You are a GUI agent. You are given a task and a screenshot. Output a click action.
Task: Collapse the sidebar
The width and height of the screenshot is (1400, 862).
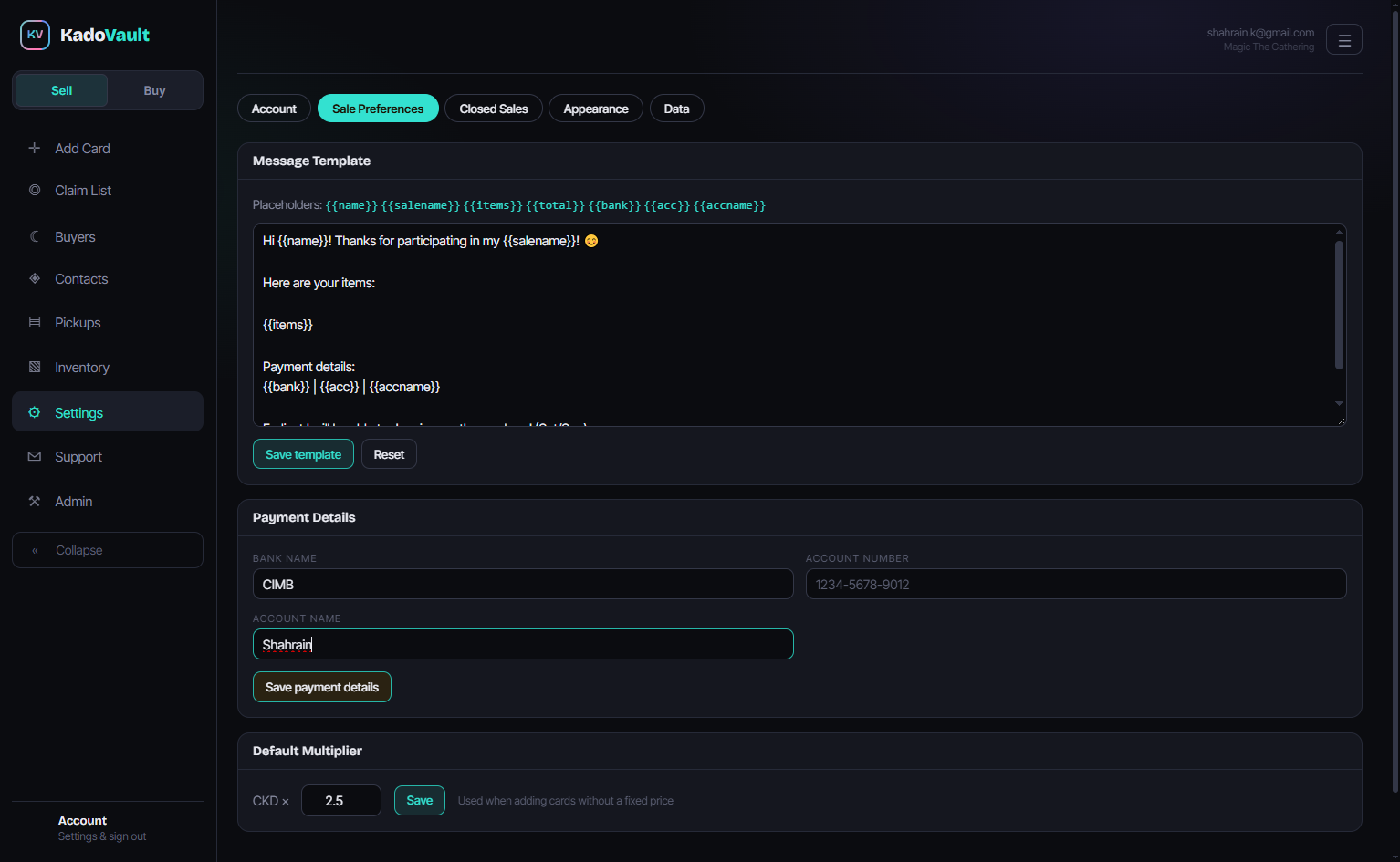108,550
